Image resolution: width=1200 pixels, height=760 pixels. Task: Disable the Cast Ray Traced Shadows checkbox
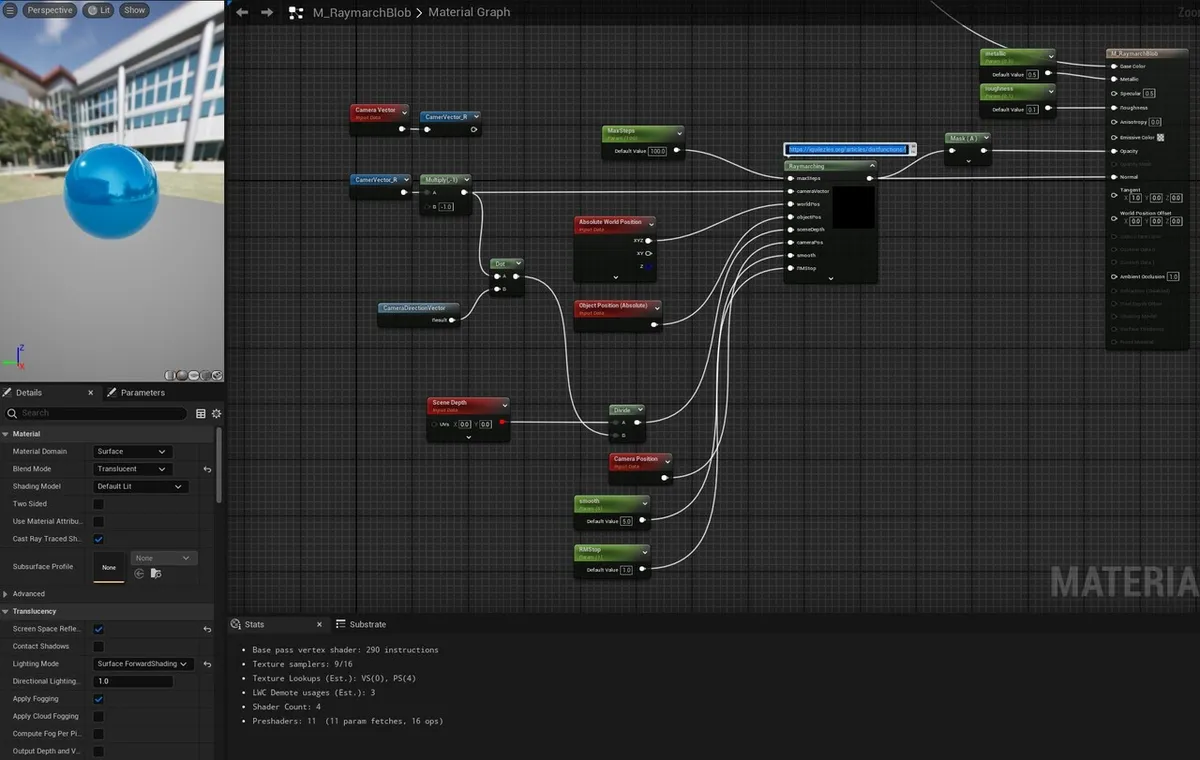(96, 538)
